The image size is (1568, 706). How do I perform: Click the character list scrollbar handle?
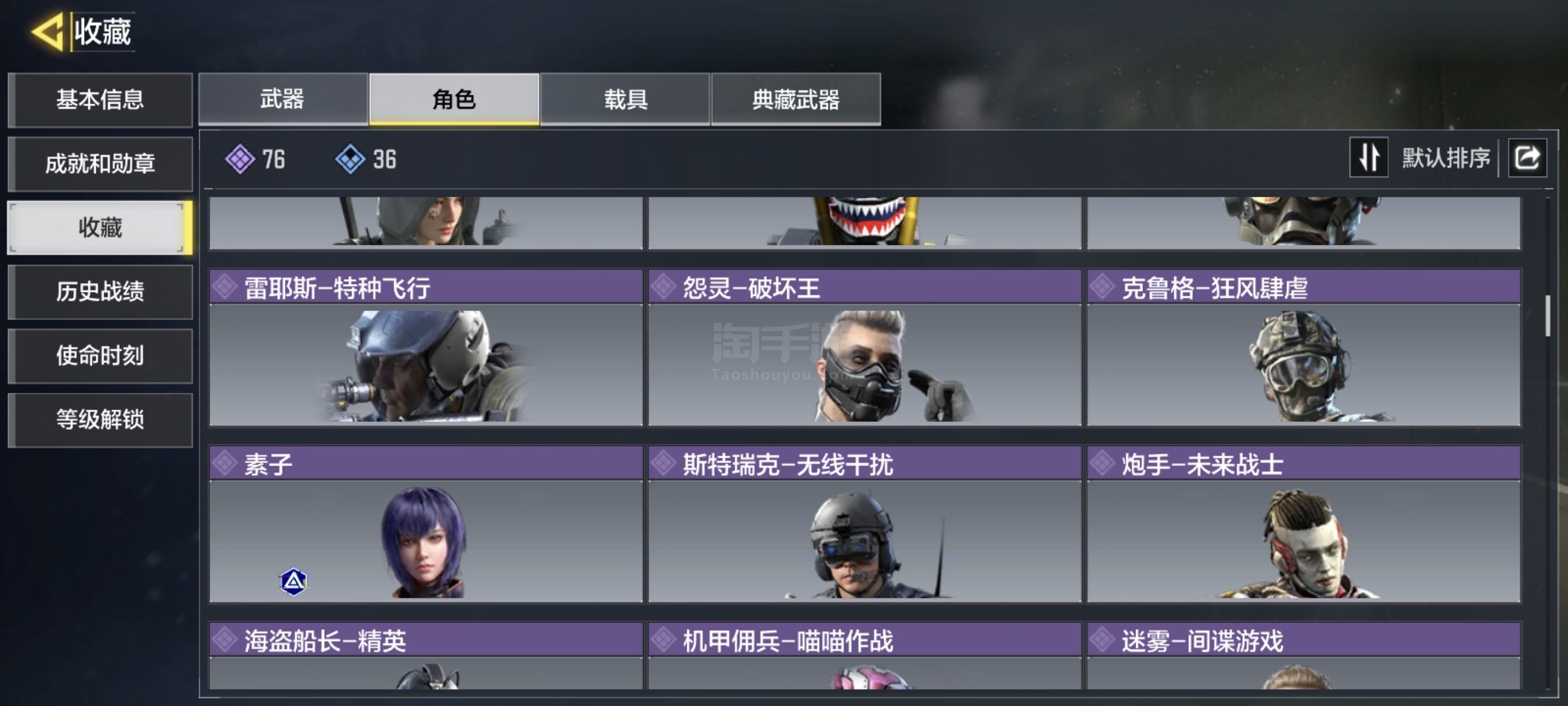(x=1548, y=315)
